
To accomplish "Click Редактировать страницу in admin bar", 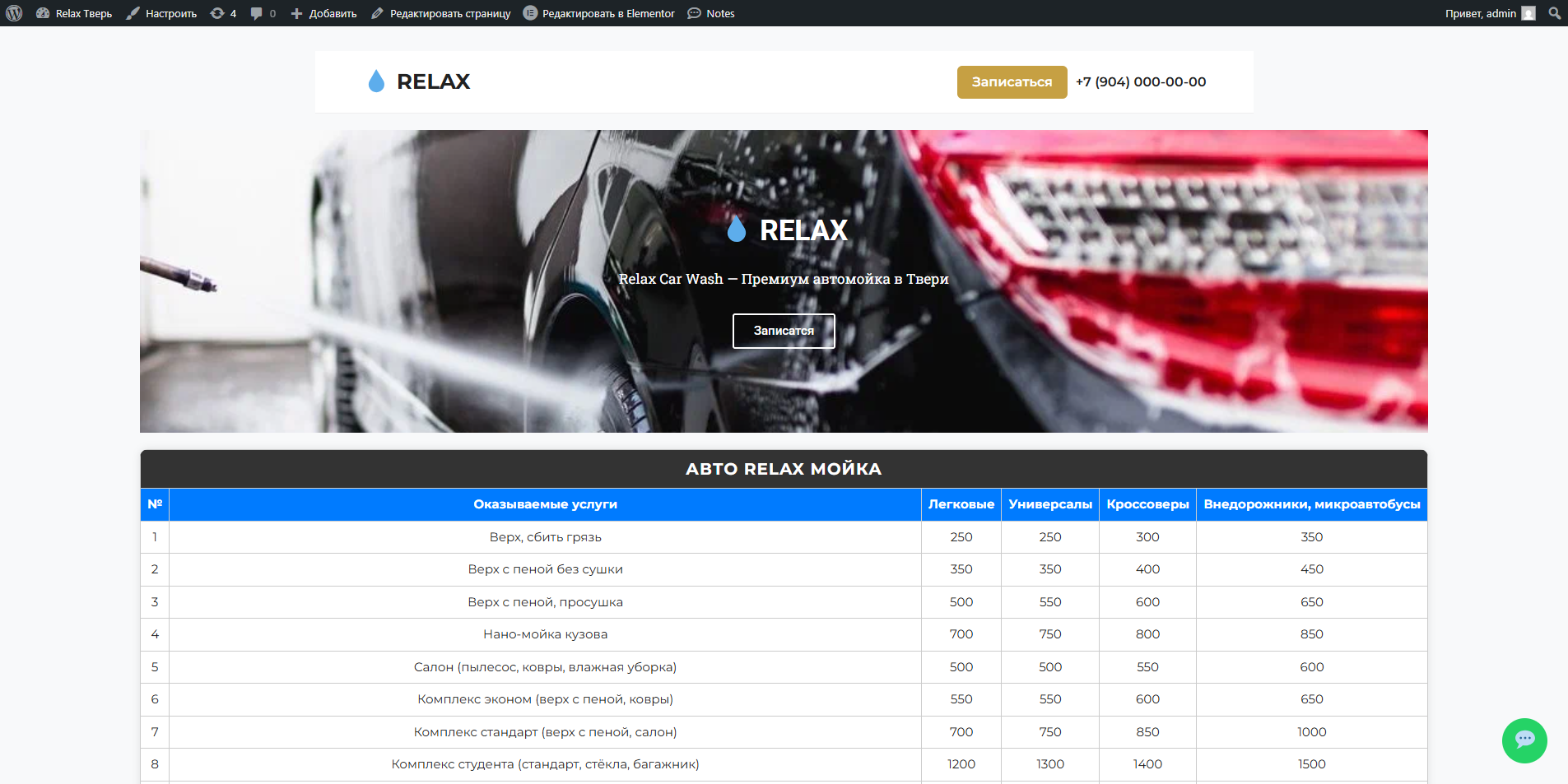I will (441, 13).
